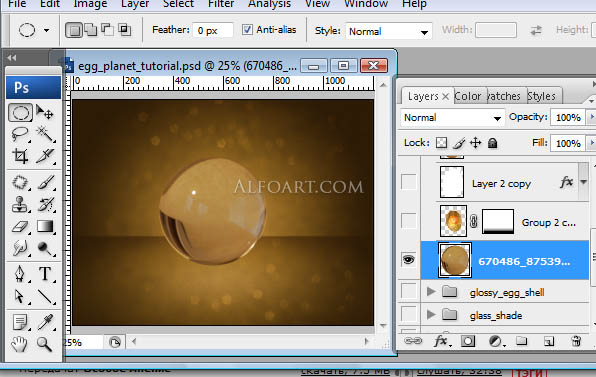
Task: Select the Eraser tool
Action: coord(20,227)
